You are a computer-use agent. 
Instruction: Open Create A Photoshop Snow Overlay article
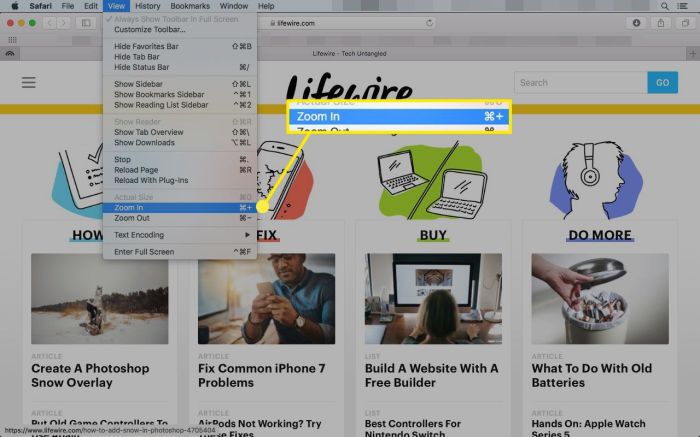90,375
